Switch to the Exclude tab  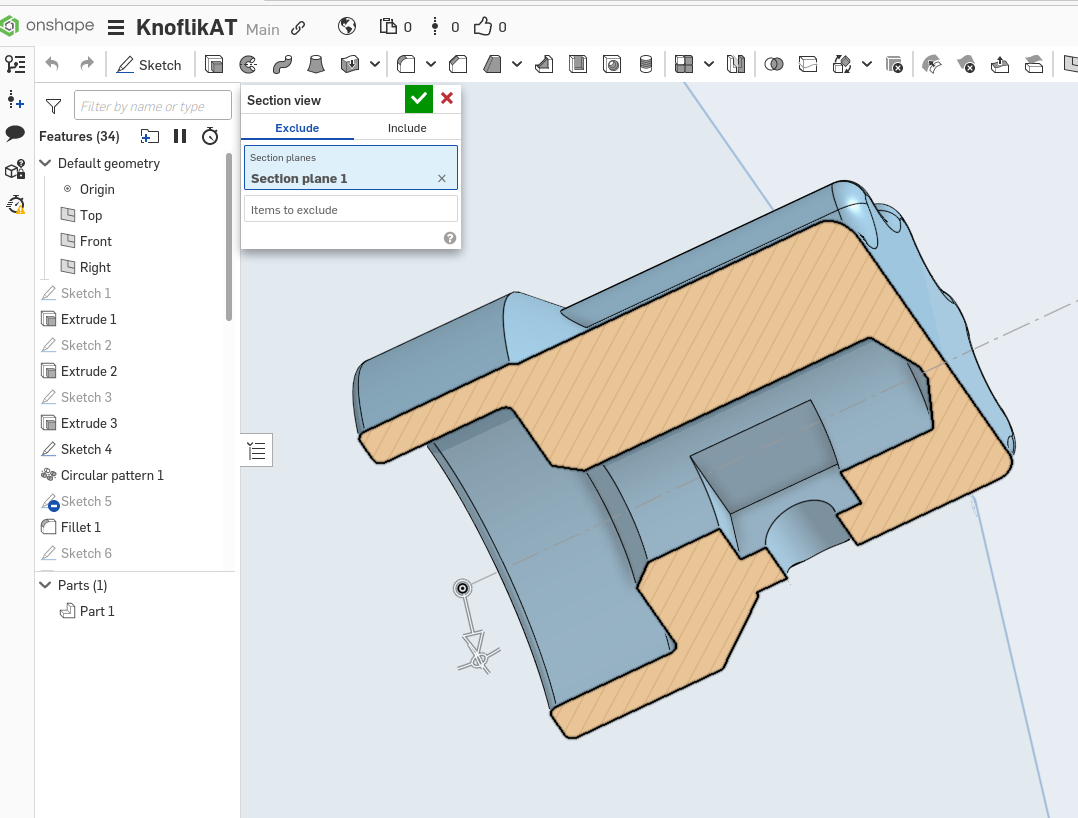[x=297, y=128]
